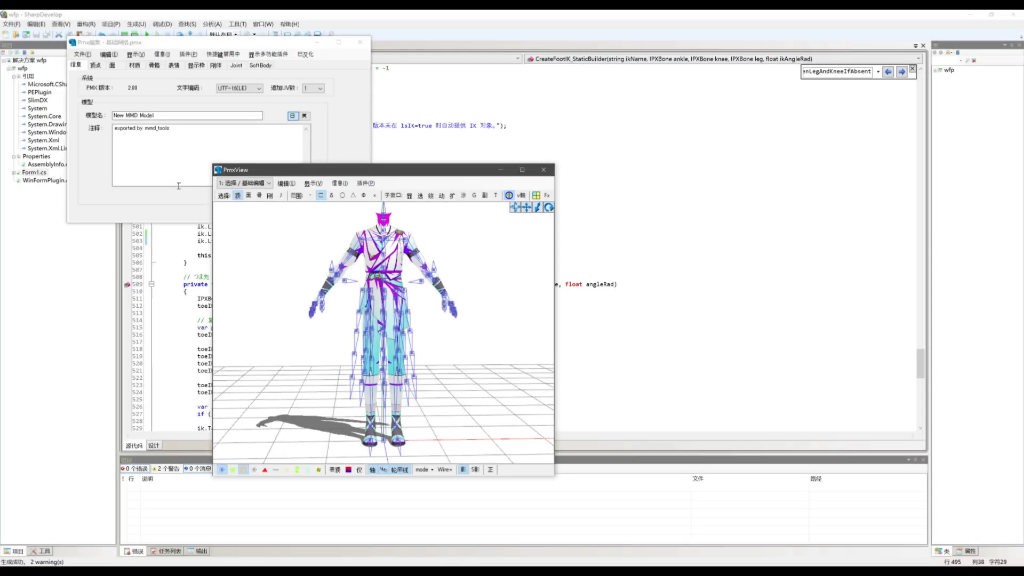This screenshot has width=1024, height=576.
Task: Click the 模型名 model name input field
Action: [187, 116]
